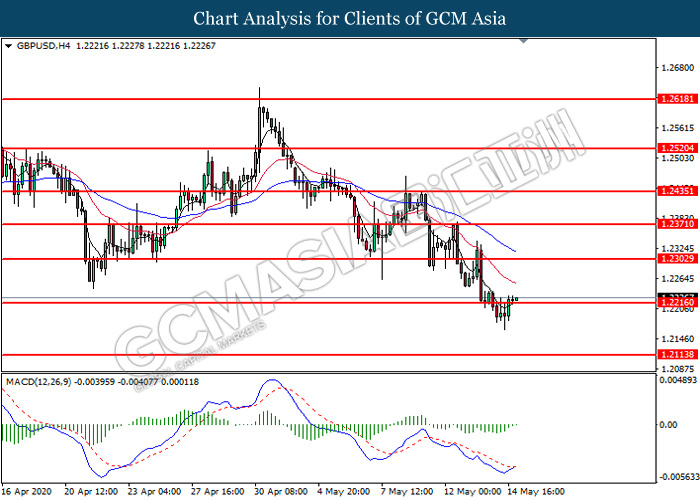Select the 1.25615 price axis value

tap(677, 128)
